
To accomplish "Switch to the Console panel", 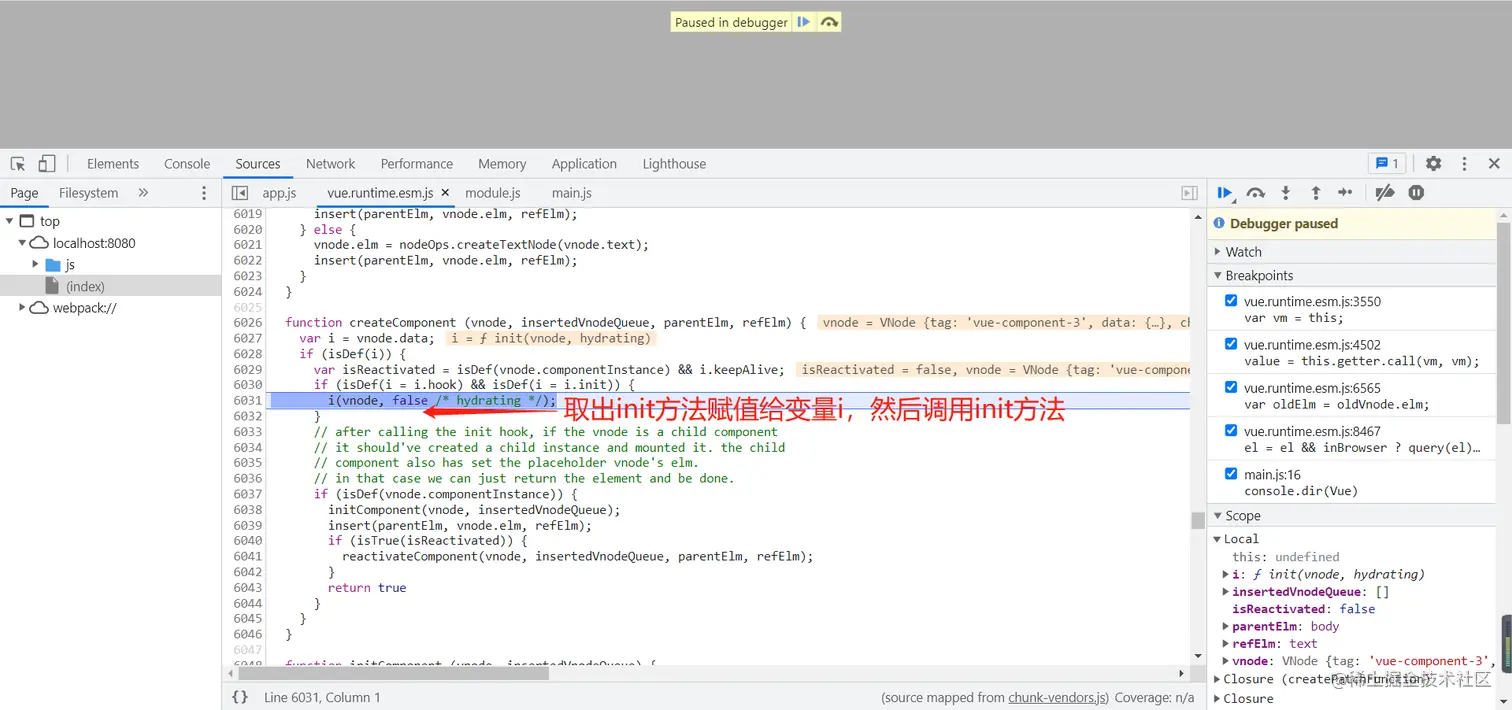I will tap(187, 164).
